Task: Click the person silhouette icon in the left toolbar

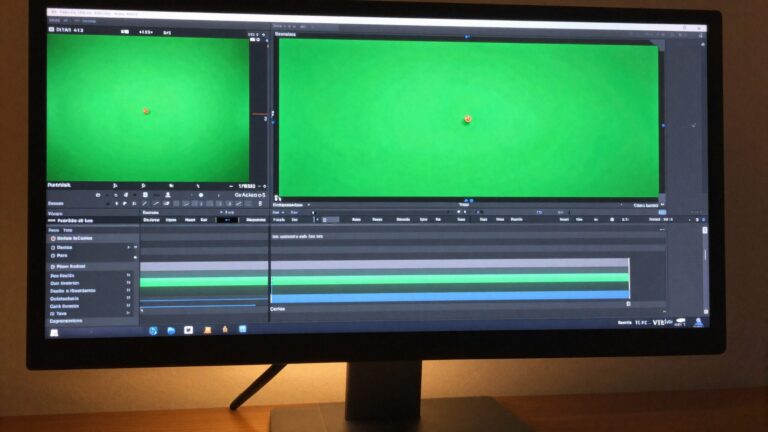Action: [x=168, y=195]
